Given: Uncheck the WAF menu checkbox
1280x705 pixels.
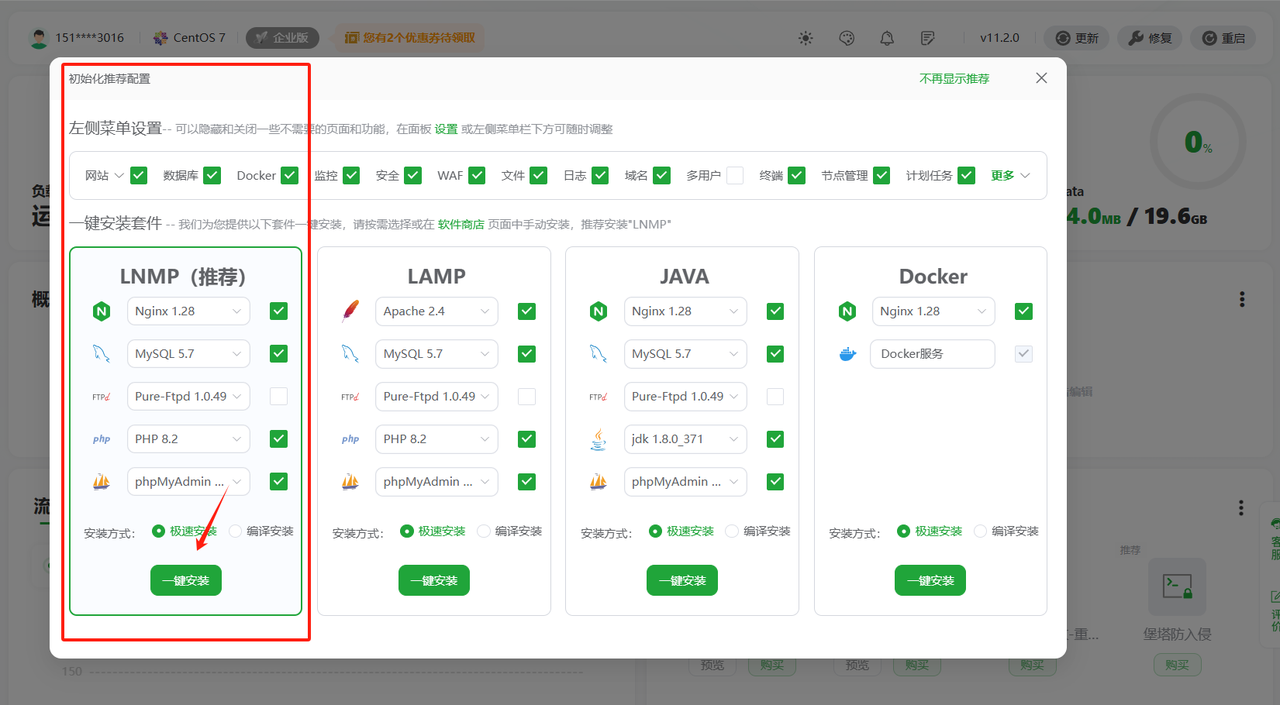Looking at the screenshot, I should click(x=477, y=175).
